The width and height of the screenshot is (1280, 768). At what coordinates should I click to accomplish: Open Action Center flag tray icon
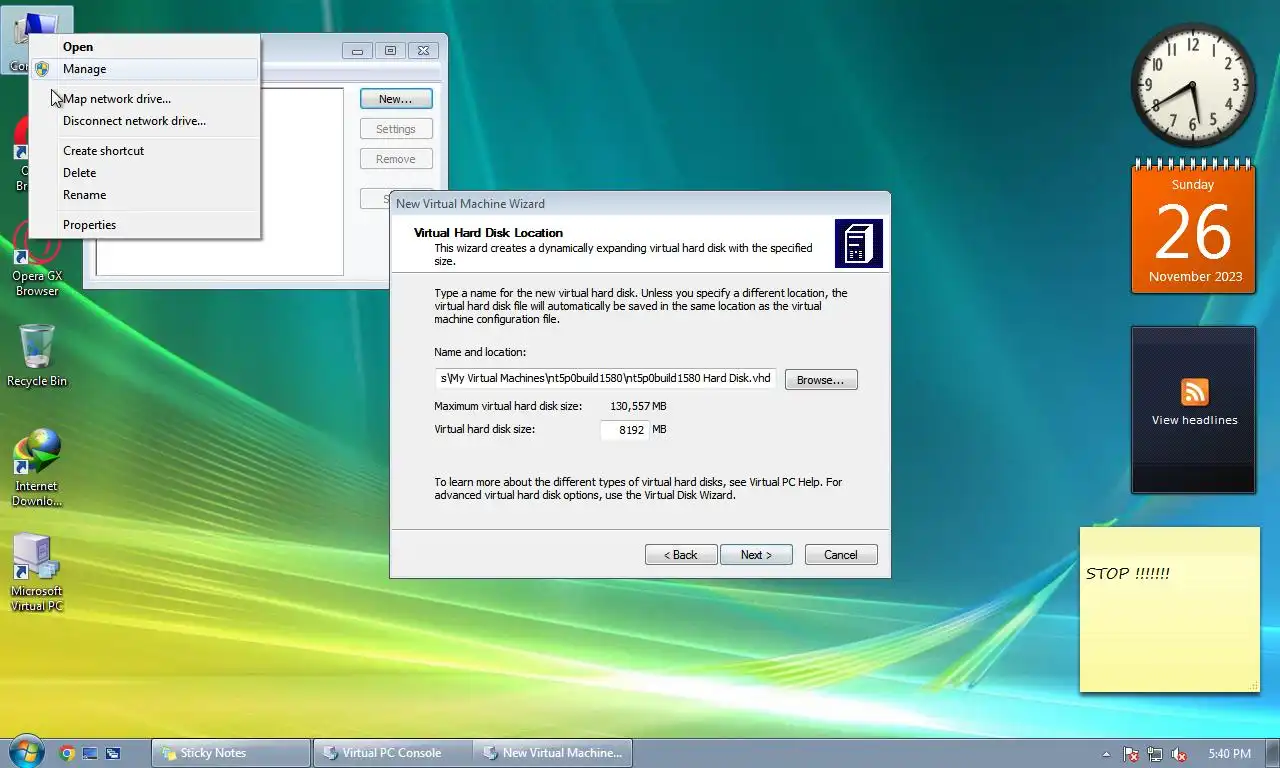click(x=1131, y=754)
